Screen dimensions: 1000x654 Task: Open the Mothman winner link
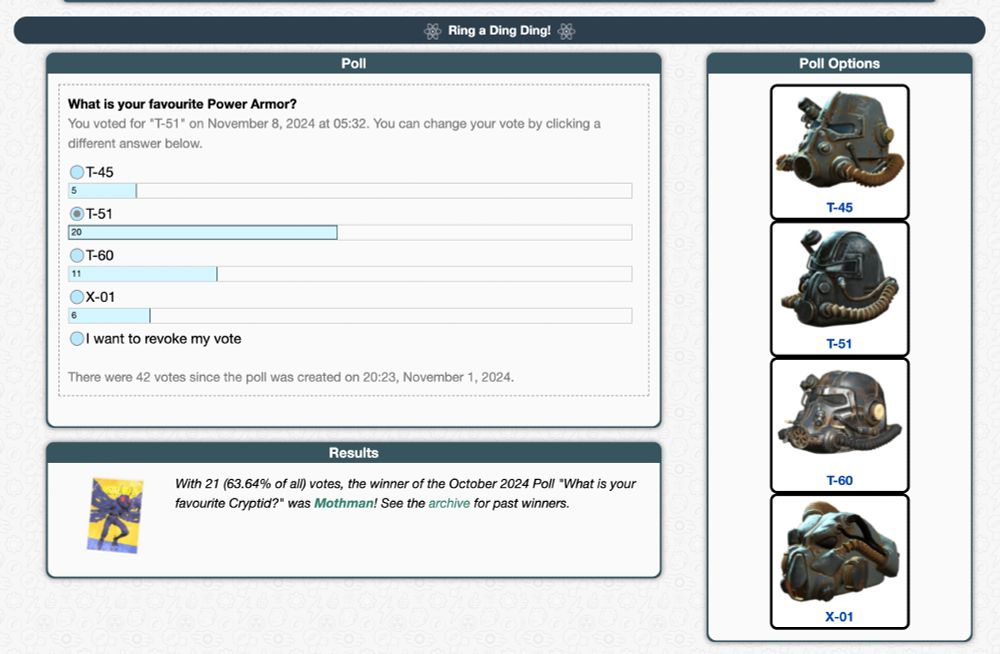point(344,503)
